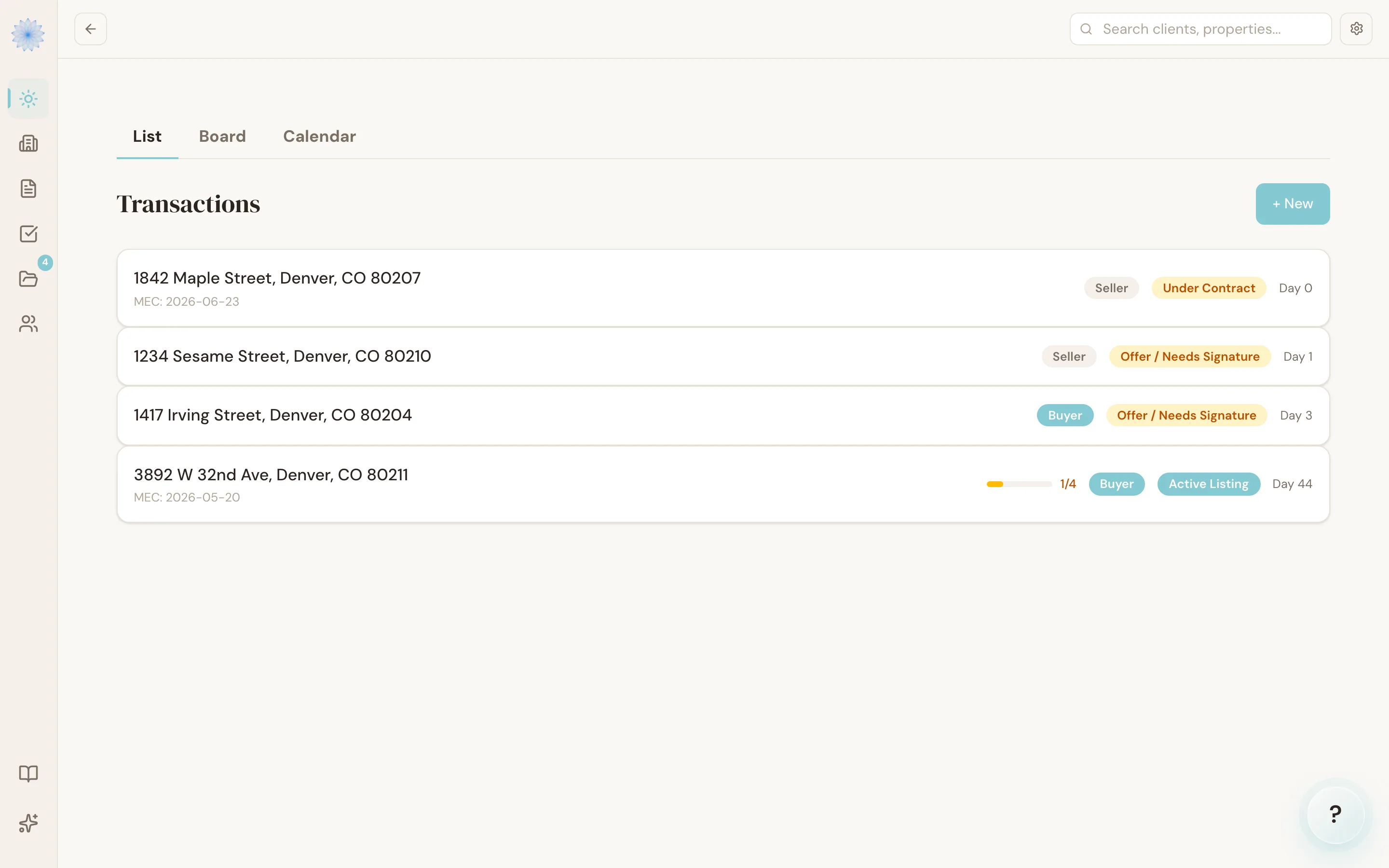Screen dimensions: 1389x868
Task: Switch to the Calendar tab
Action: point(319,136)
